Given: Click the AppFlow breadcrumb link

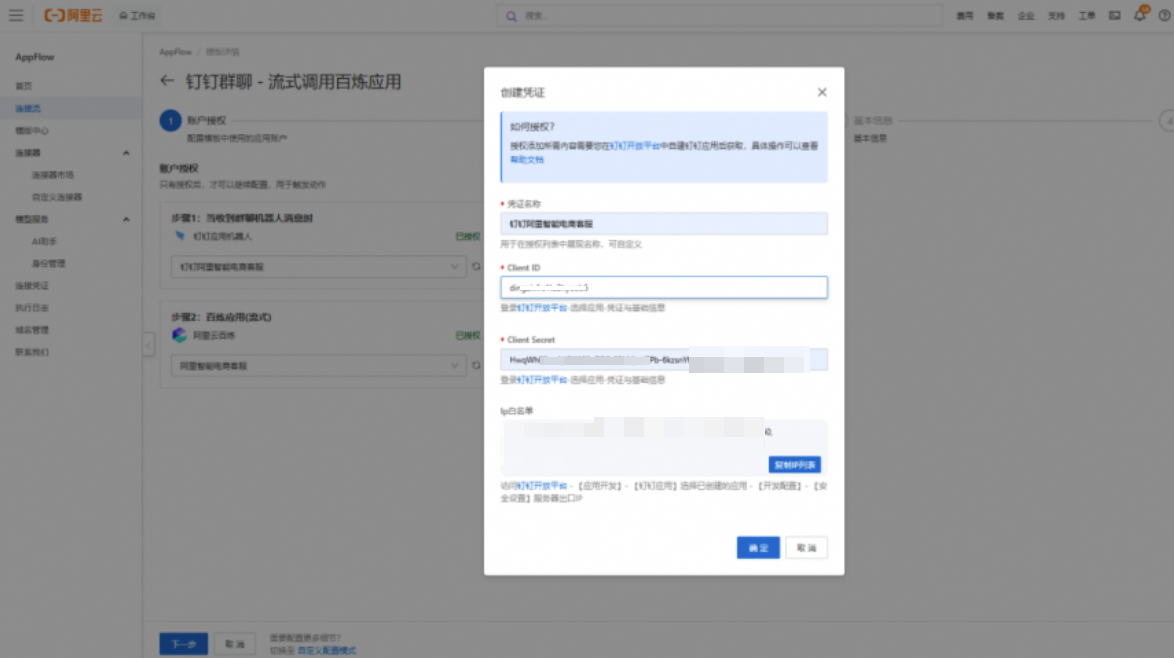Looking at the screenshot, I should (175, 52).
